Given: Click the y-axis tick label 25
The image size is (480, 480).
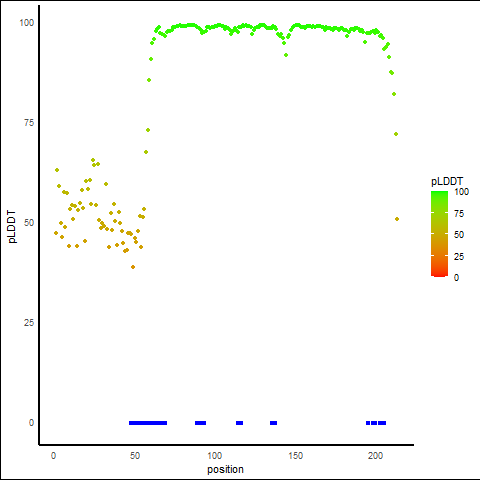Looking at the screenshot, I should pyautogui.click(x=29, y=323).
